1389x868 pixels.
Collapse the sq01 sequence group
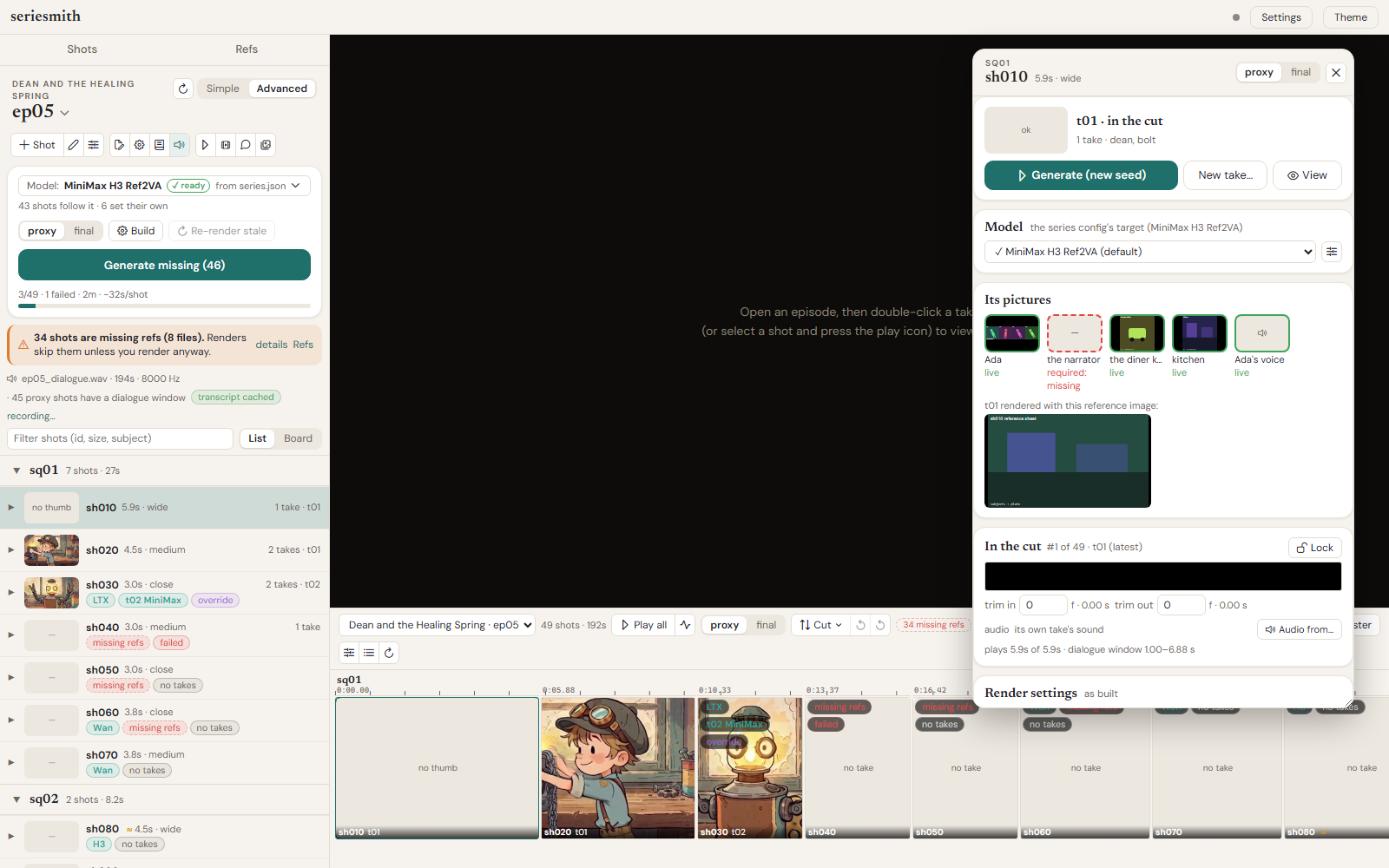pos(16,470)
